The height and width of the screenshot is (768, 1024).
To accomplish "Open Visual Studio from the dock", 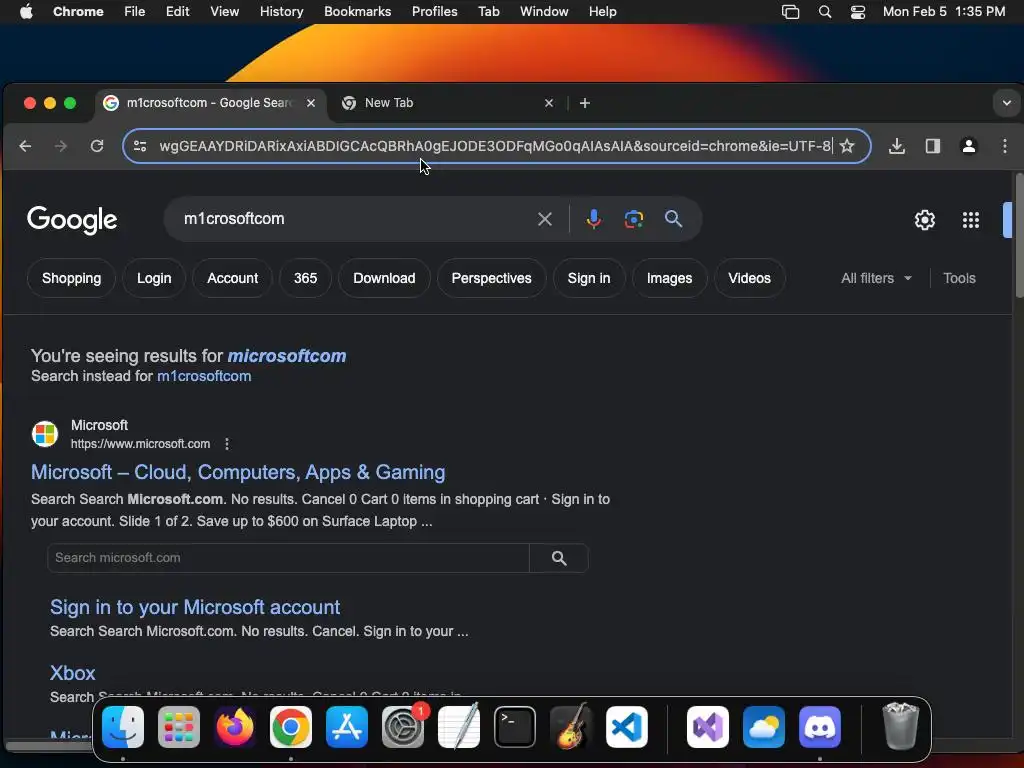I will point(708,727).
